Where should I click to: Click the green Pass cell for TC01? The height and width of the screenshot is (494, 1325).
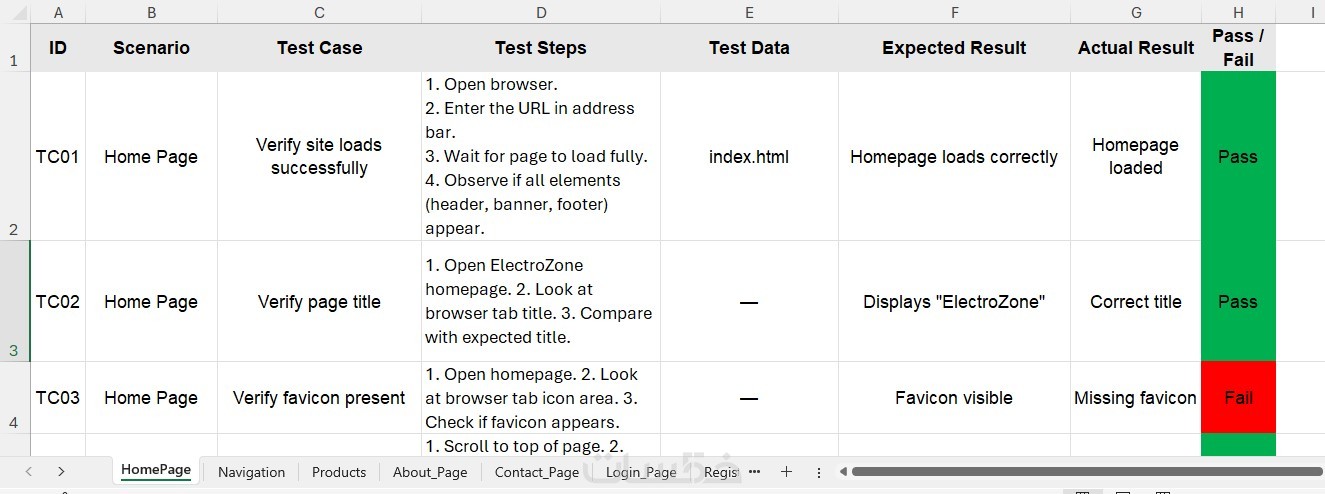pyautogui.click(x=1238, y=157)
